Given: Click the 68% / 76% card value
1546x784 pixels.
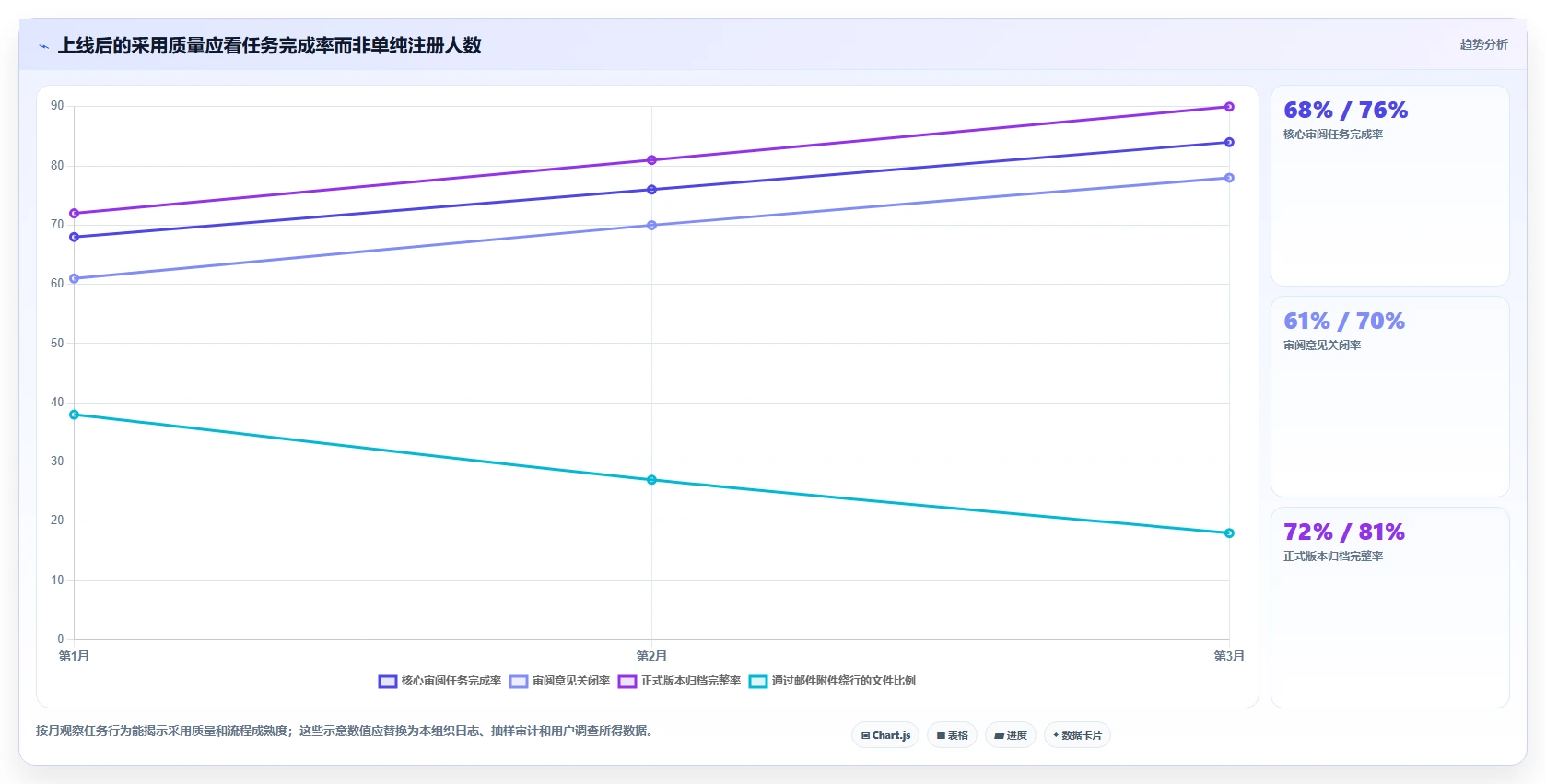Looking at the screenshot, I should tap(1345, 111).
